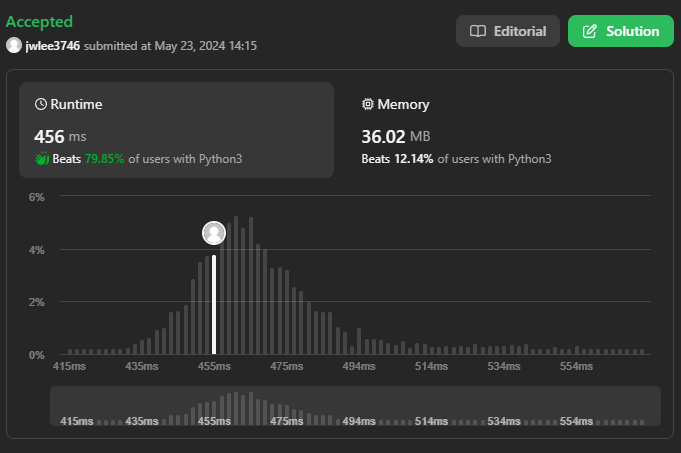Open the green Solution button
This screenshot has width=681, height=453.
point(620,31)
